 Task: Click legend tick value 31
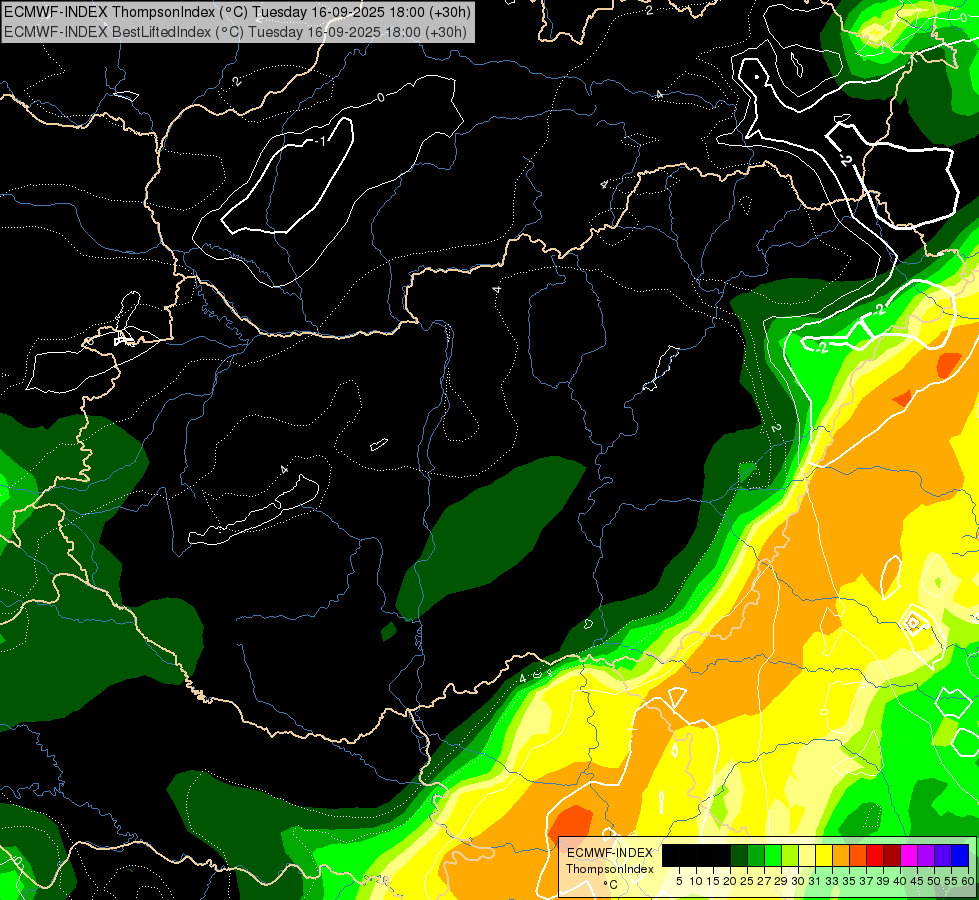815,881
